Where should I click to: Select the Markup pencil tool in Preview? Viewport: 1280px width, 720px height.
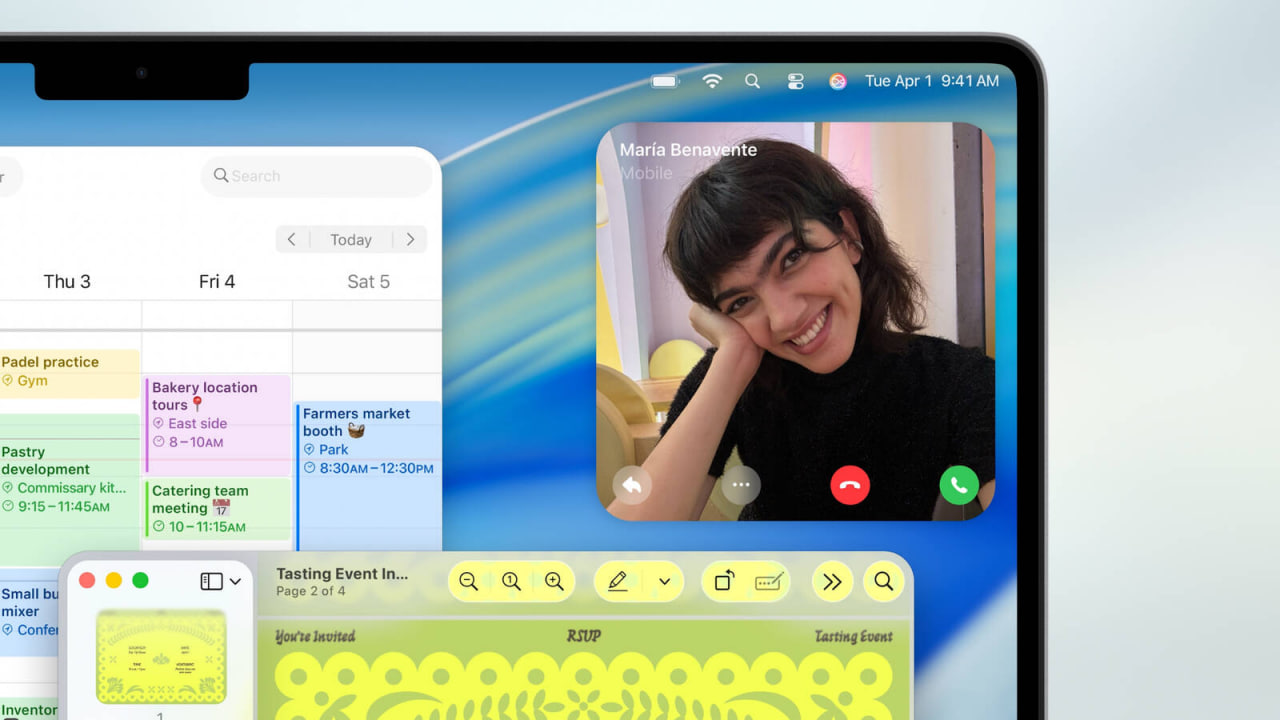[619, 581]
